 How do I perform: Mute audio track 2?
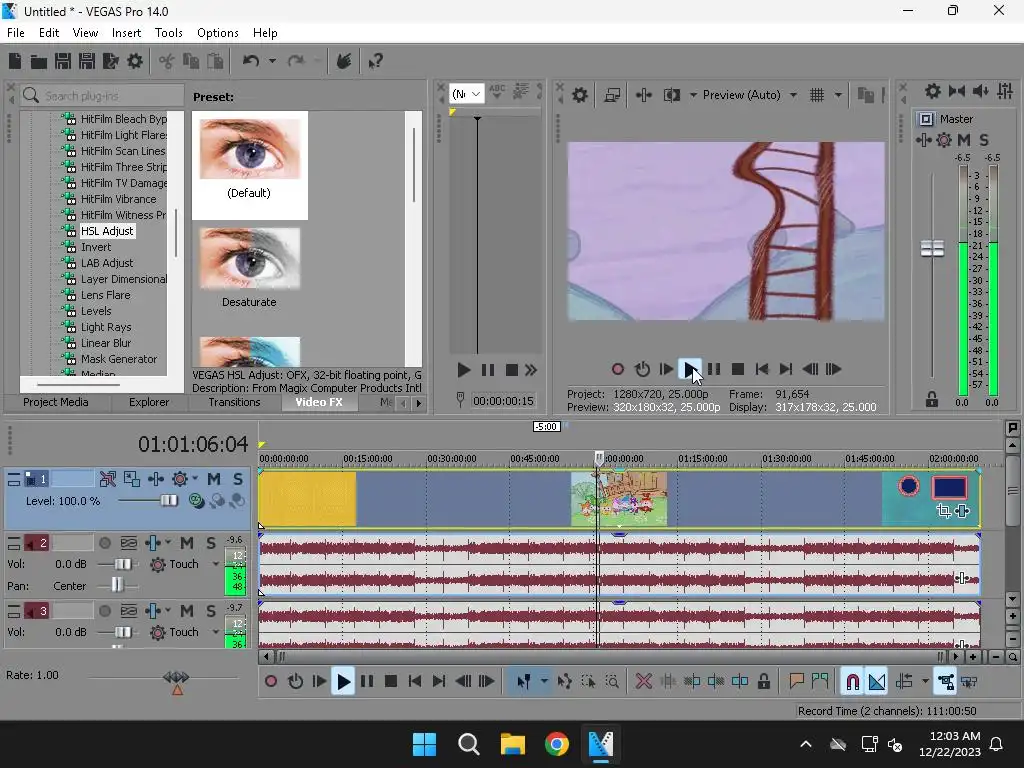[187, 543]
